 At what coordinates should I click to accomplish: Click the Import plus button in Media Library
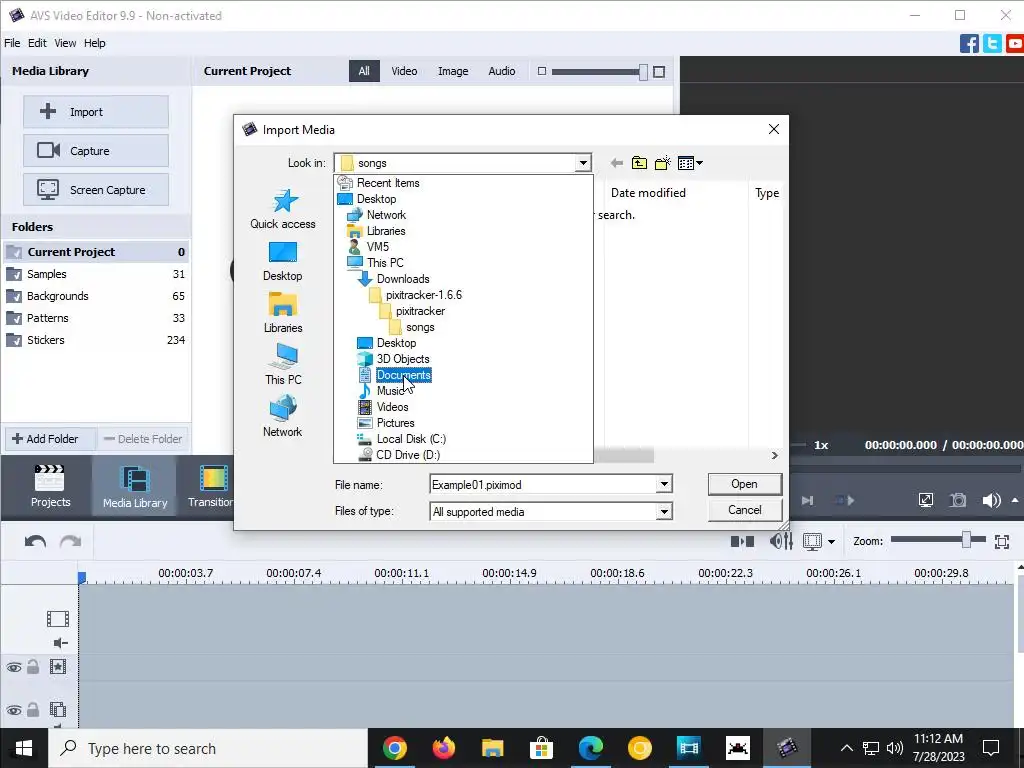(x=96, y=112)
